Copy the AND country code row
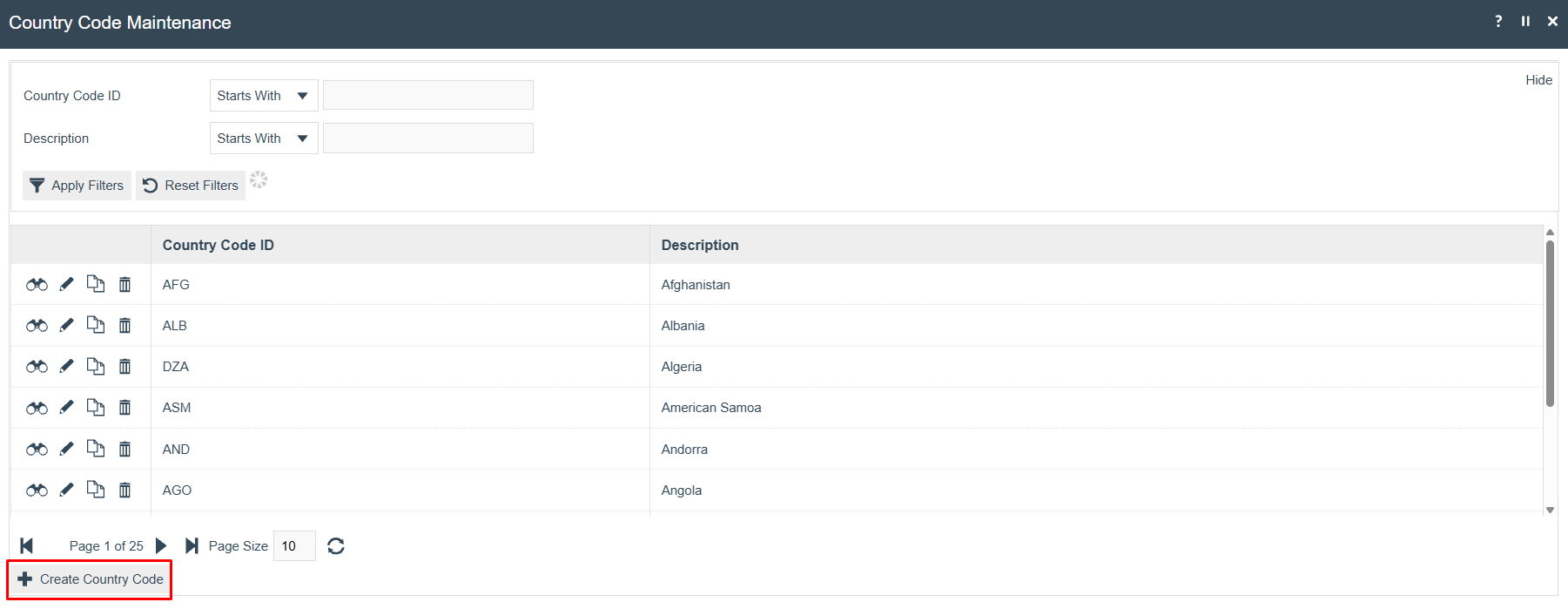The height and width of the screenshot is (609, 1568). click(96, 449)
